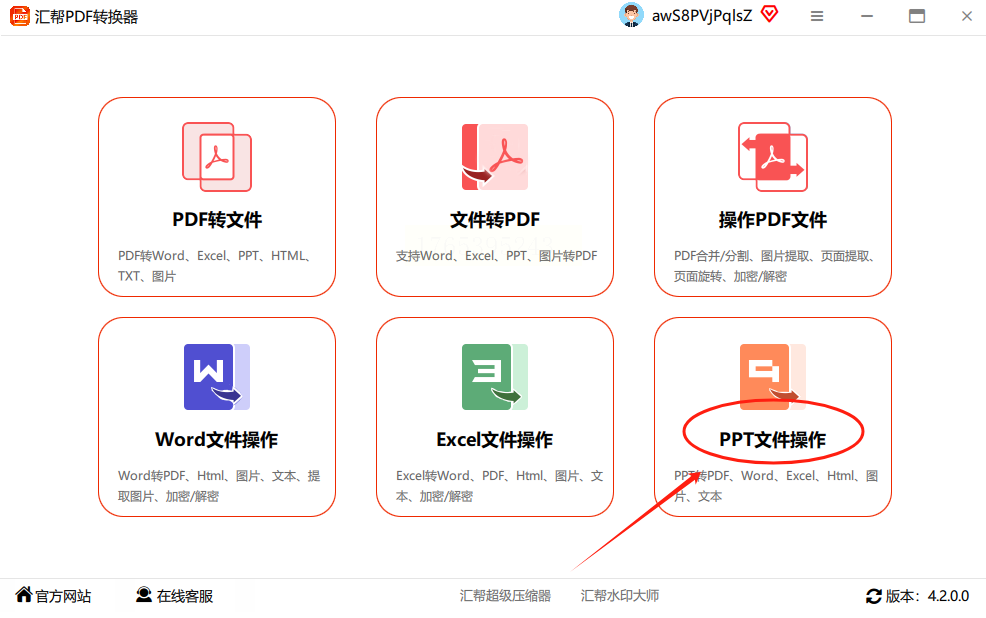Click the 文件转PDF title
Viewport: 986px width, 618px height.
point(495,220)
